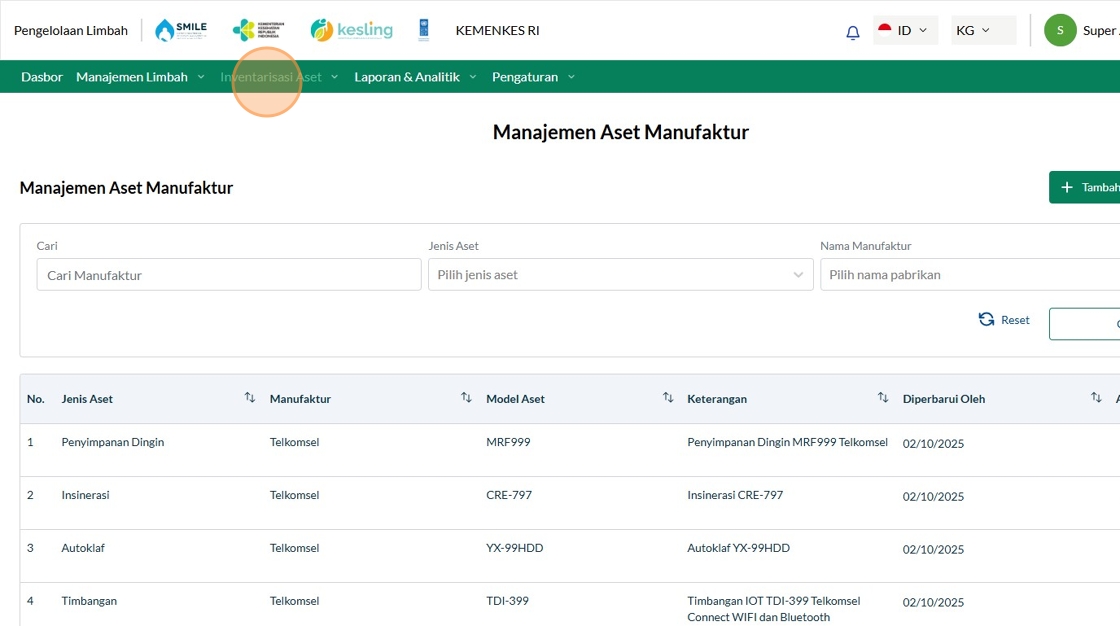Sort the Manufaktur column
Image resolution: width=1120 pixels, height=626 pixels.
[466, 398]
